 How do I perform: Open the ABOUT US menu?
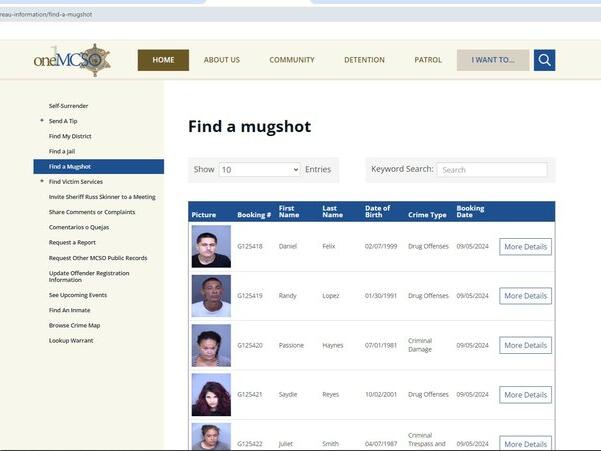(222, 60)
